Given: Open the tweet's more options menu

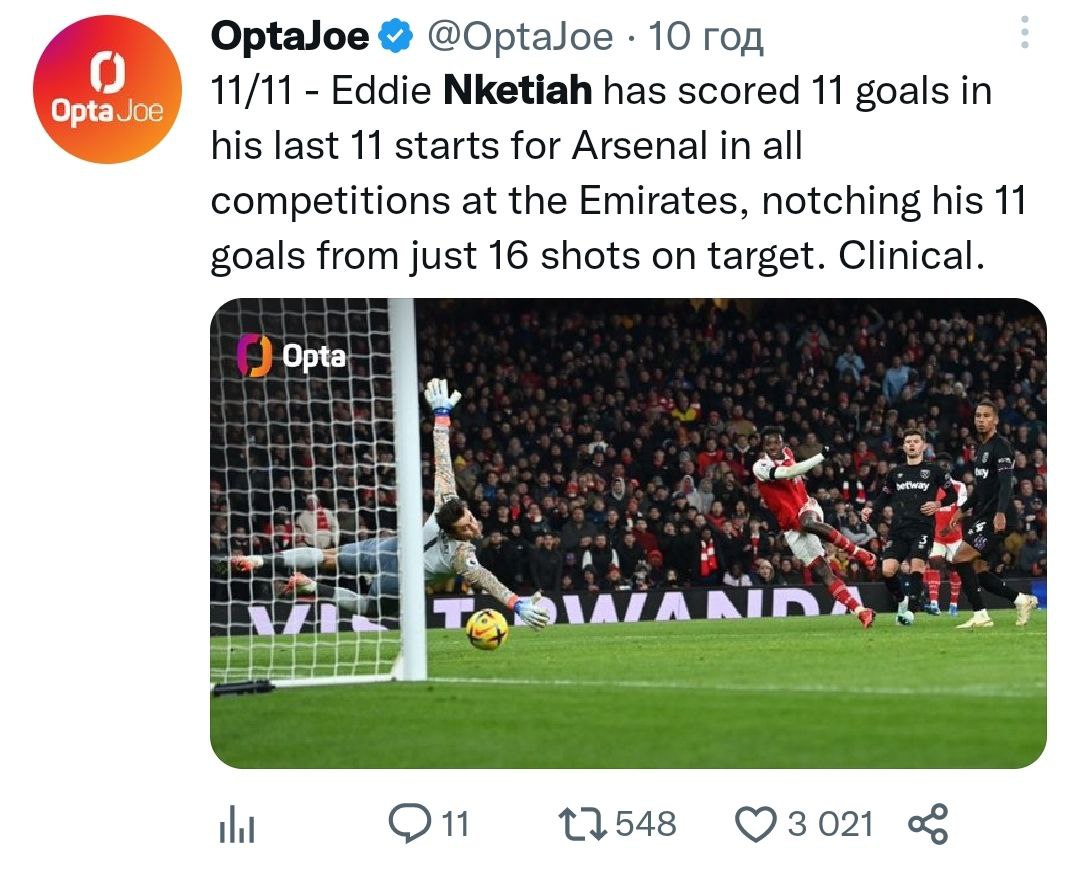Looking at the screenshot, I should coord(1024,35).
